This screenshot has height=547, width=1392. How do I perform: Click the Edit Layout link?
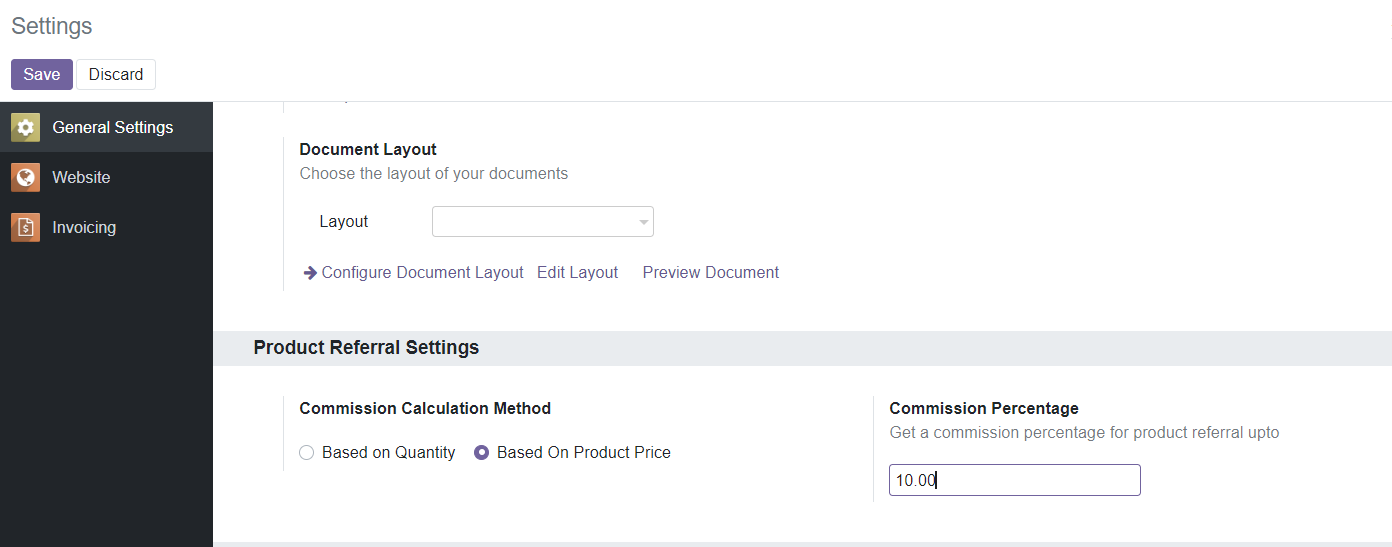pos(577,272)
